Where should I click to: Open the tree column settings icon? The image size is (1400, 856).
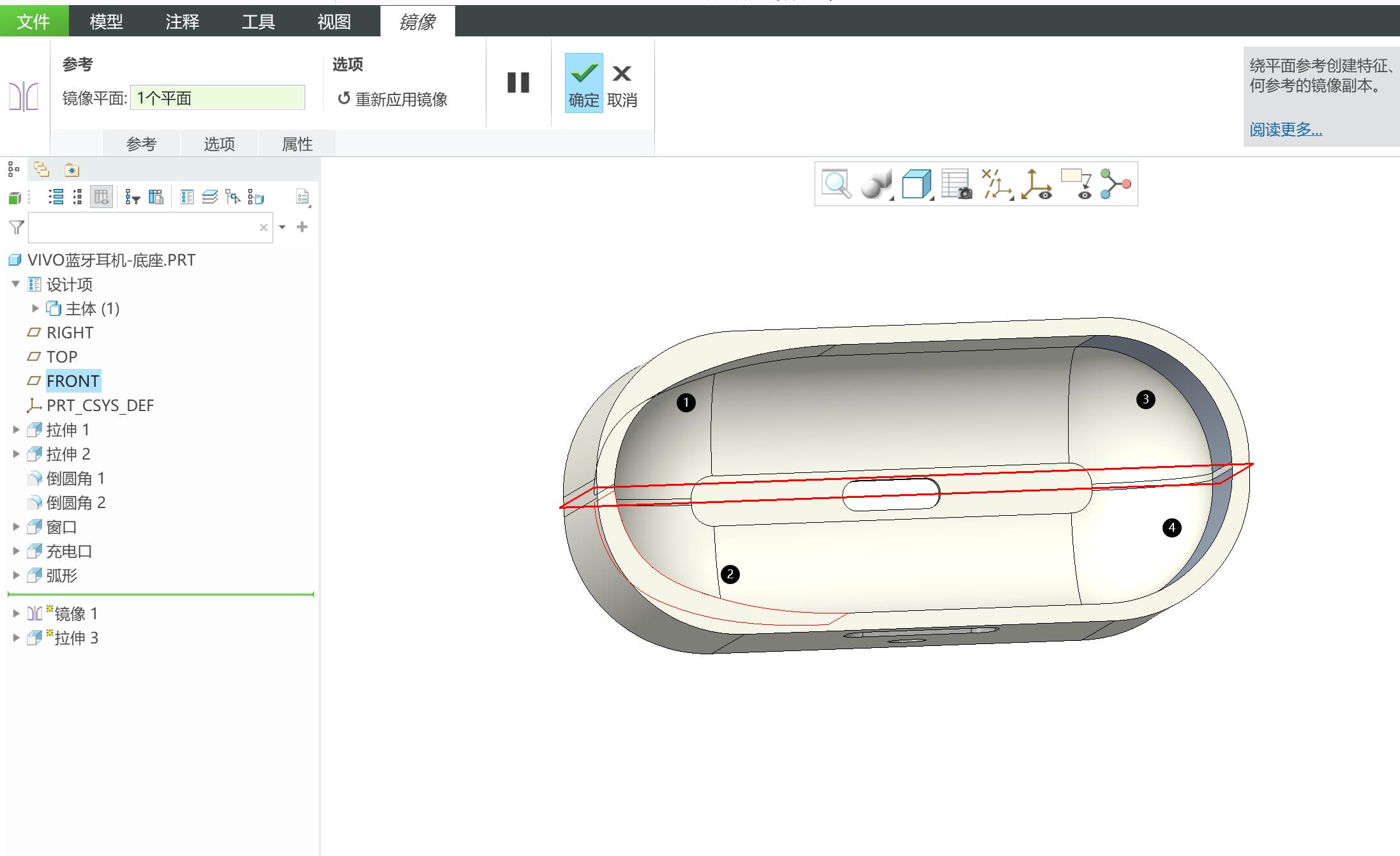click(156, 197)
